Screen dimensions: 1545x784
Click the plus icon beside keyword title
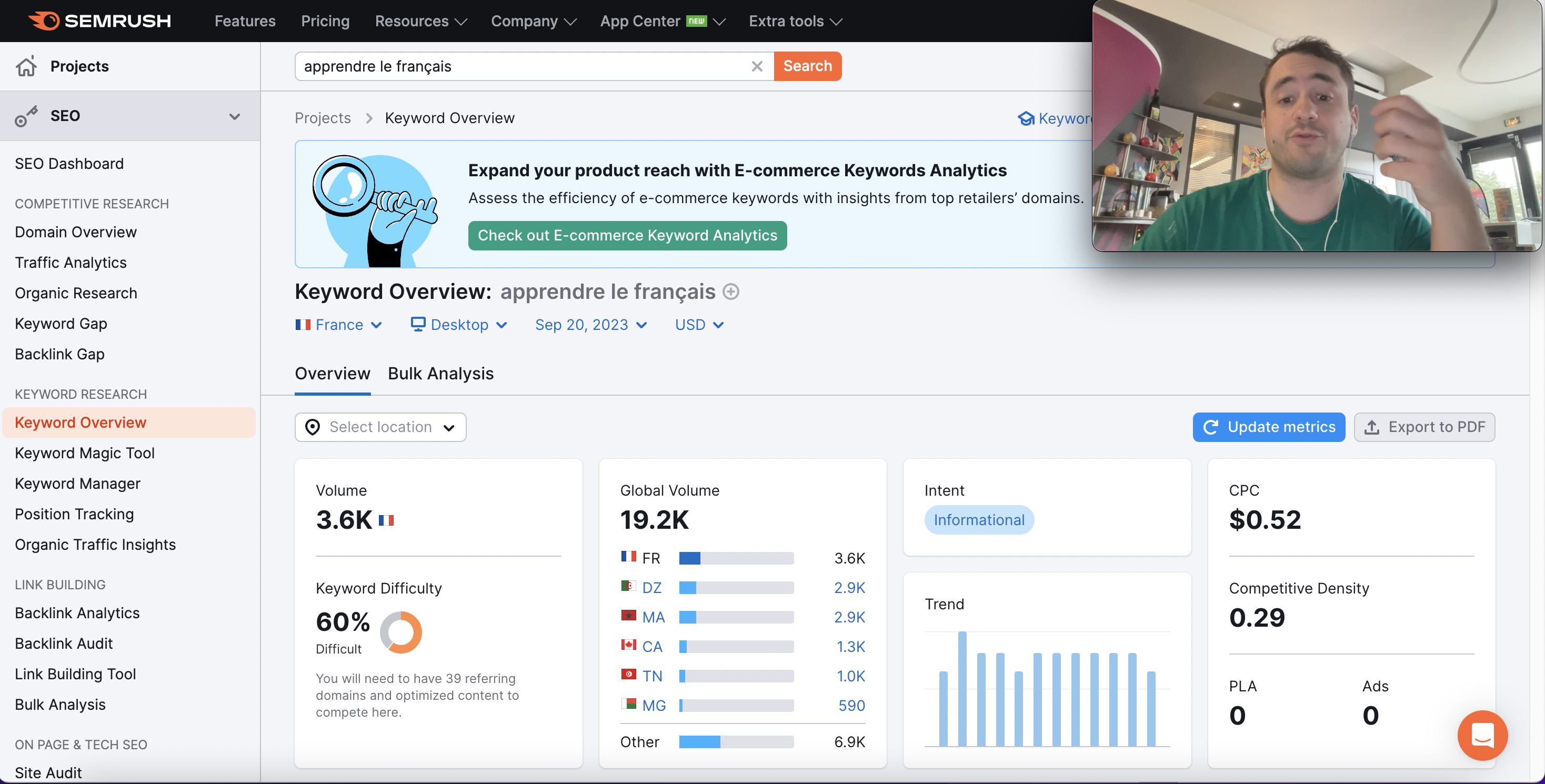(x=730, y=292)
